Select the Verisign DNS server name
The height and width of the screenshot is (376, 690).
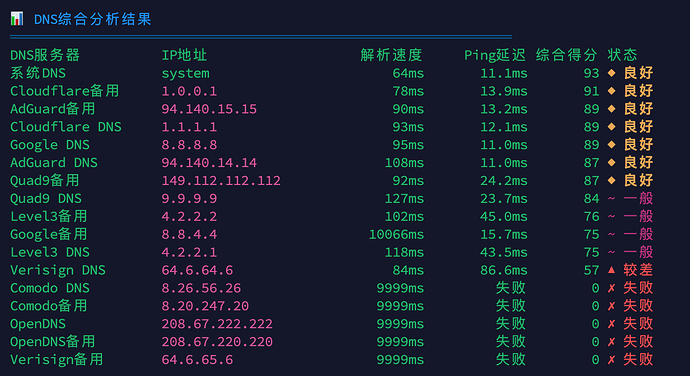click(x=58, y=270)
